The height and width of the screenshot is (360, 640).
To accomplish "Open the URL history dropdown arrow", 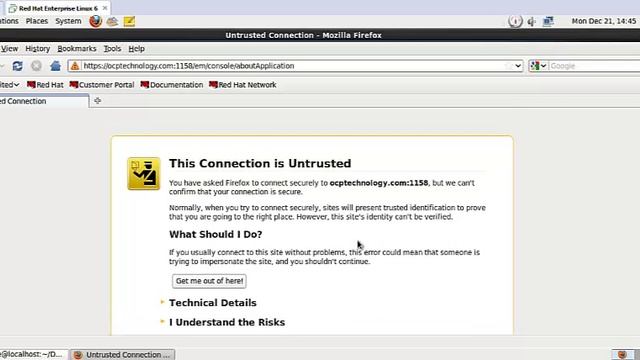I will [x=518, y=66].
